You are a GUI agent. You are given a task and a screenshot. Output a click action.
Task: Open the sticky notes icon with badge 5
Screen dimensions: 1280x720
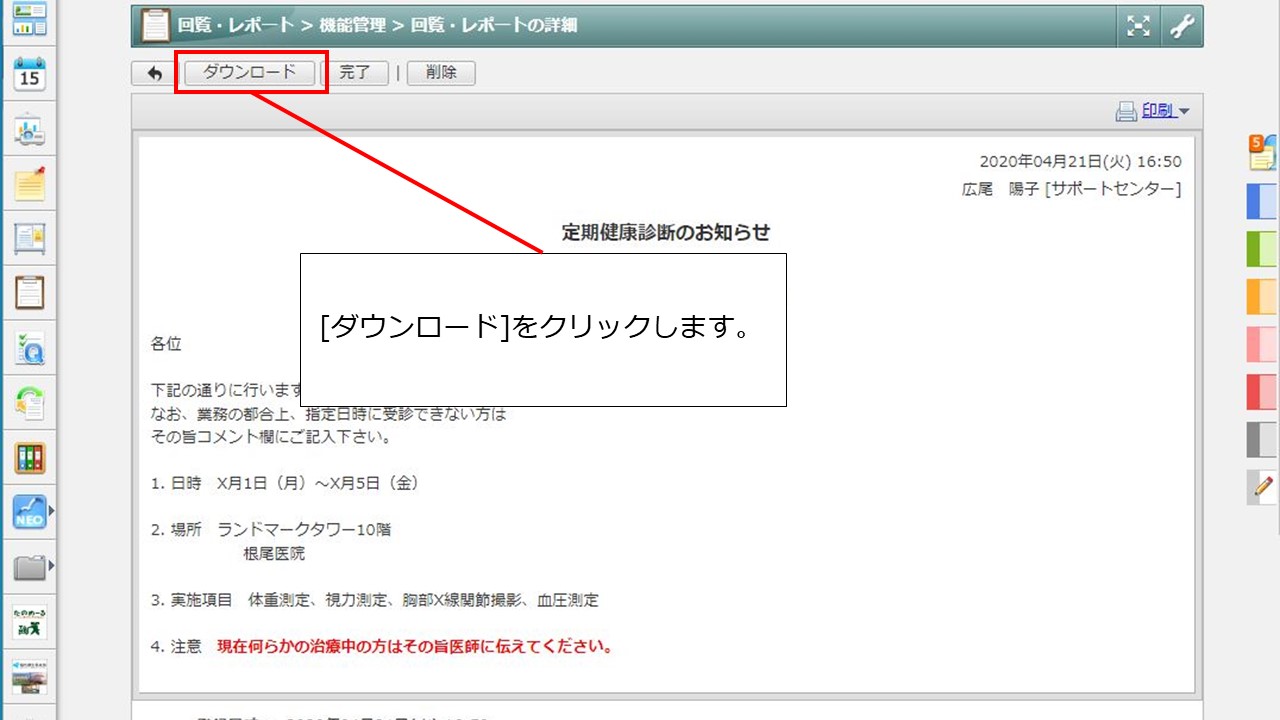[1263, 153]
